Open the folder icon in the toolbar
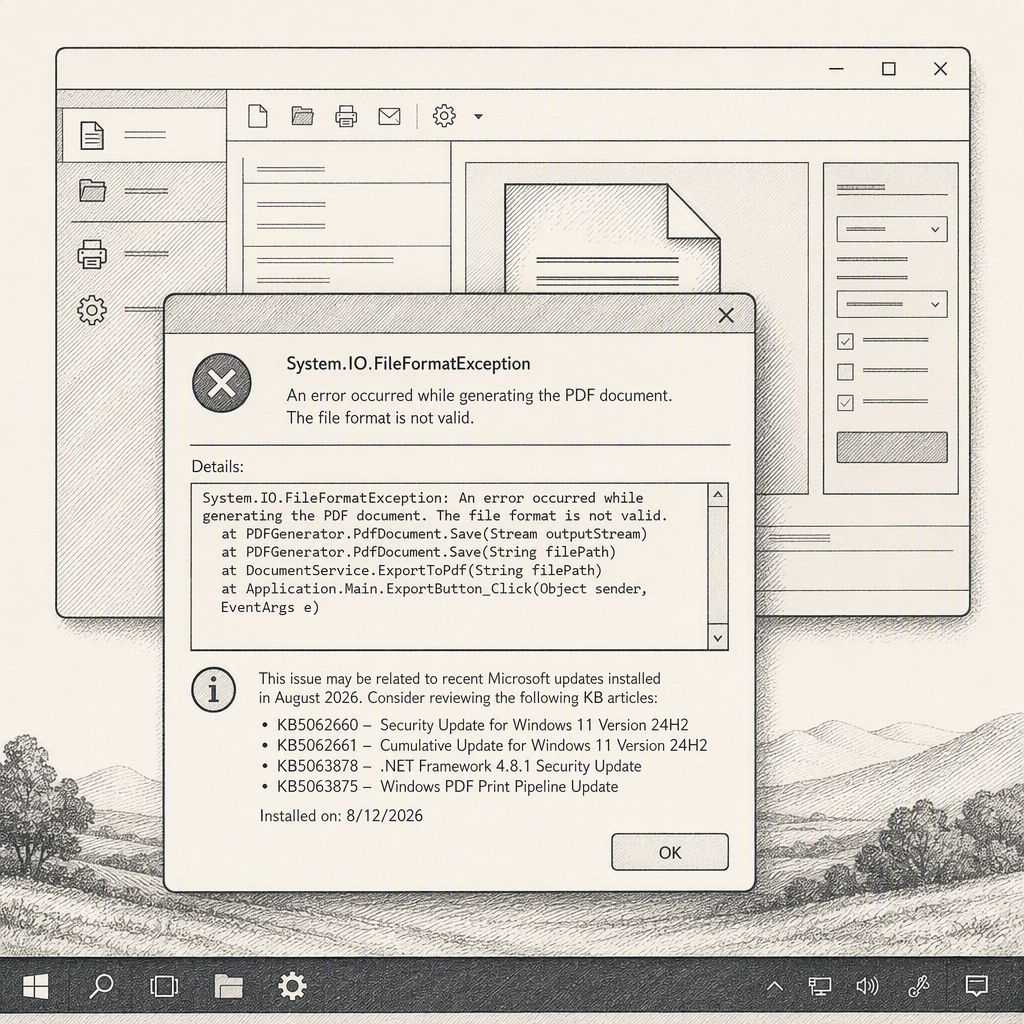This screenshot has width=1024, height=1024. 302,116
